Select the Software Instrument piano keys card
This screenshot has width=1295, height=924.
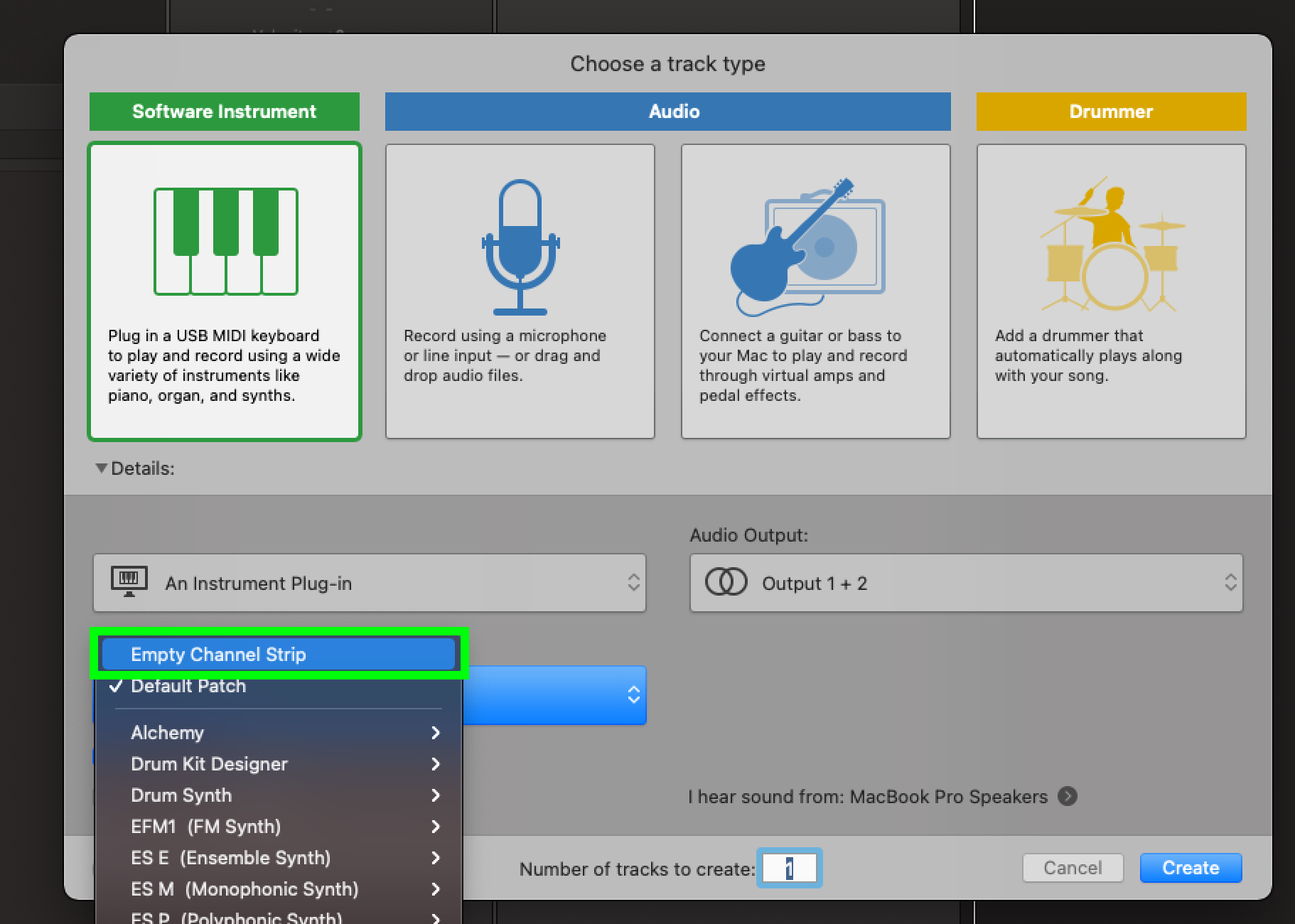point(225,291)
